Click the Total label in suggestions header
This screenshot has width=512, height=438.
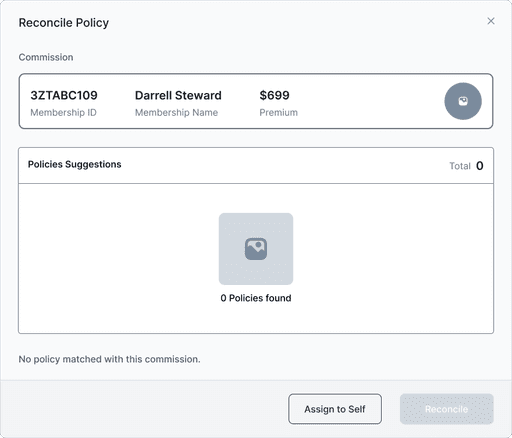click(460, 166)
